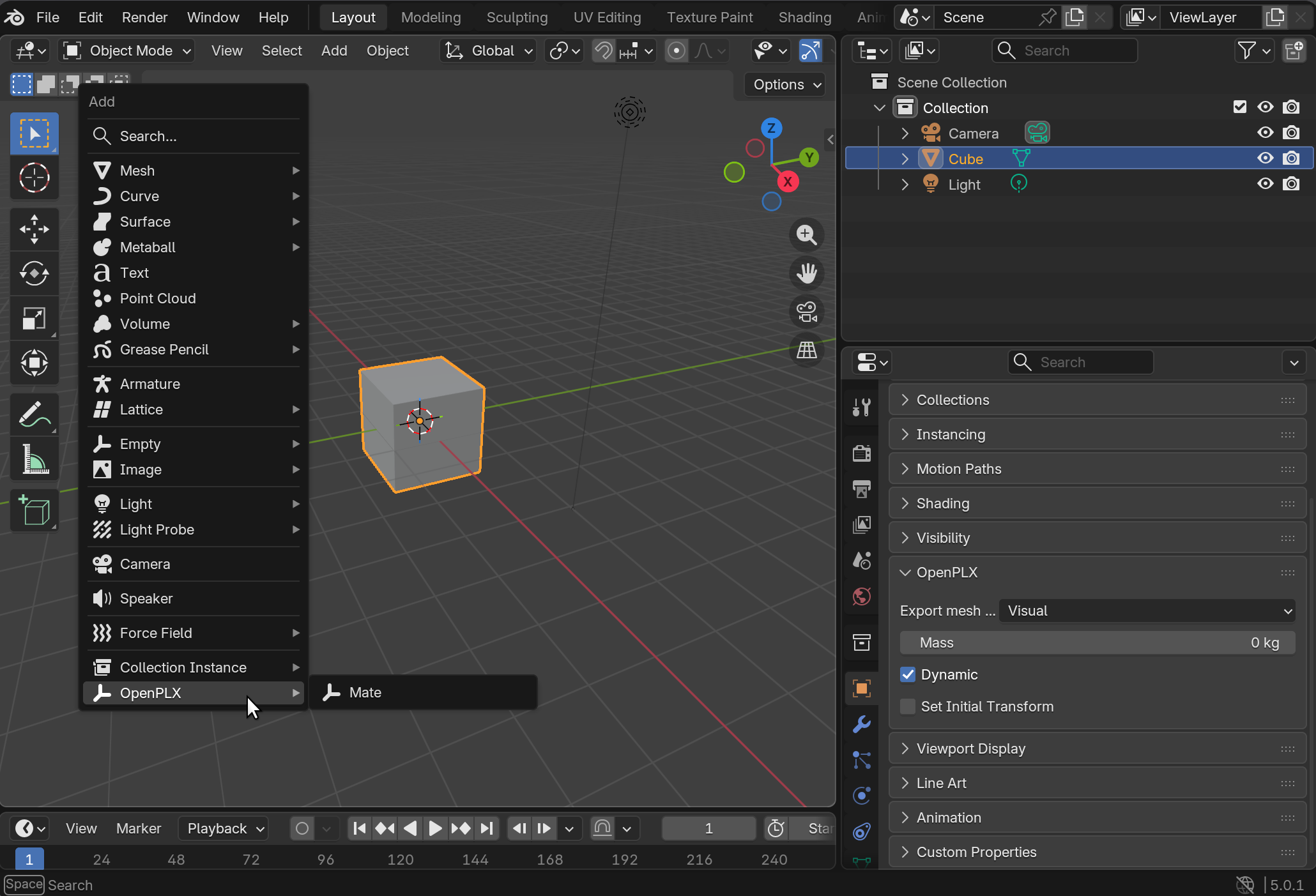Choose the Rotate tool
Screen dimensions: 1316x896
click(34, 274)
